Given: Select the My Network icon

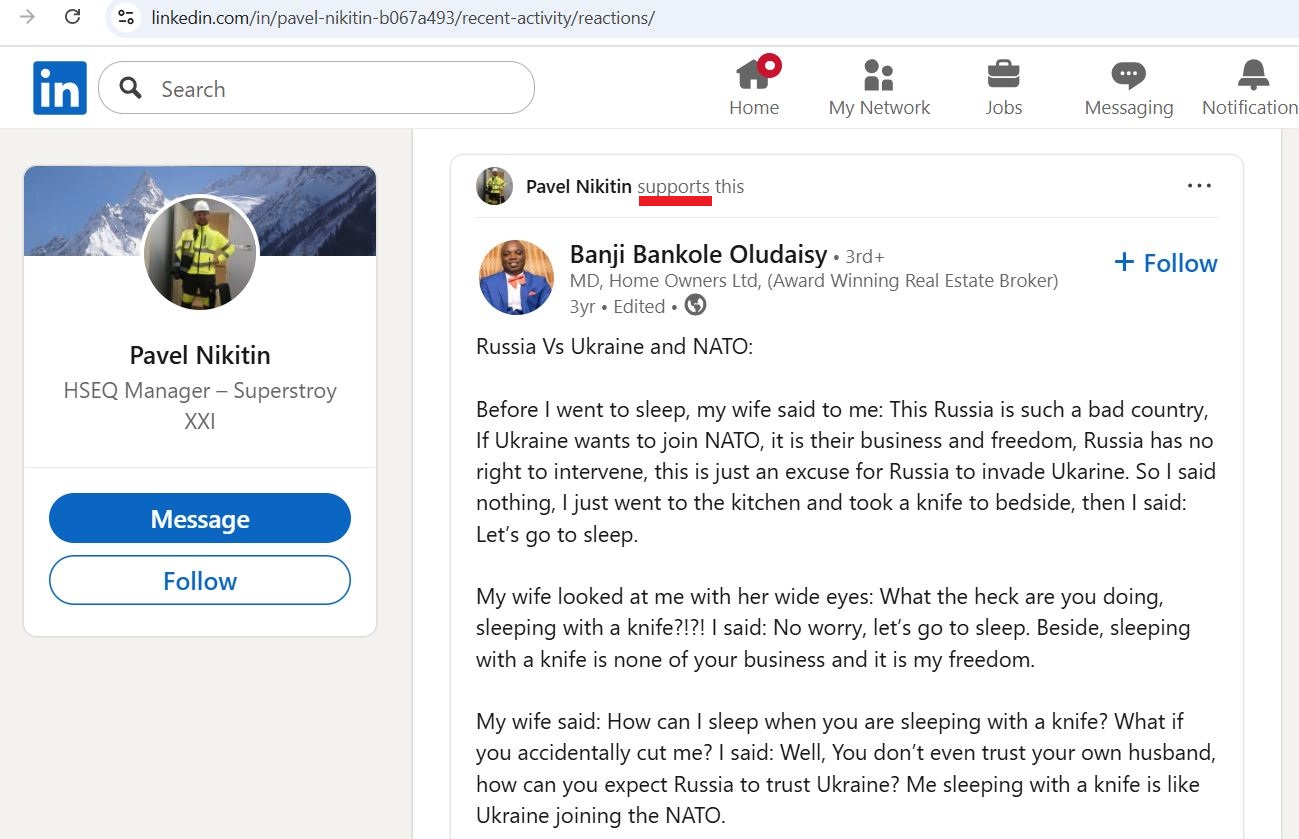Looking at the screenshot, I should click(x=878, y=75).
